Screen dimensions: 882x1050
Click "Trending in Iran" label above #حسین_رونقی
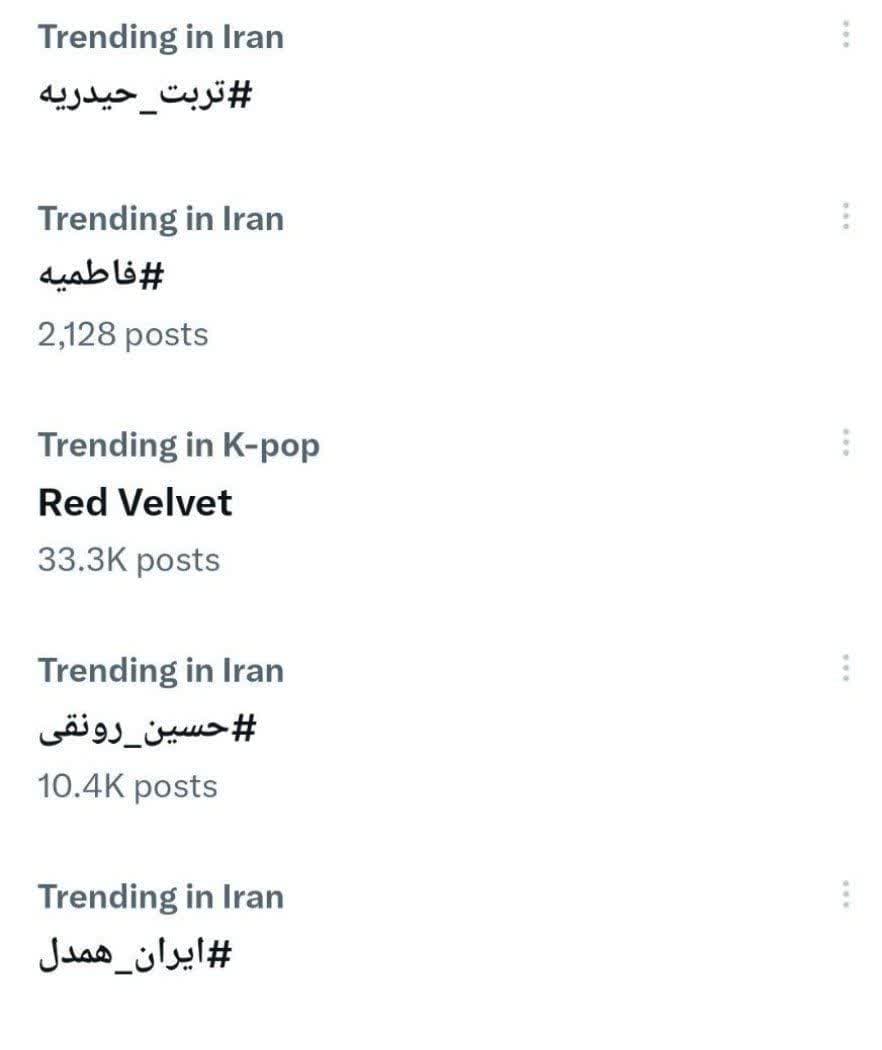161,671
